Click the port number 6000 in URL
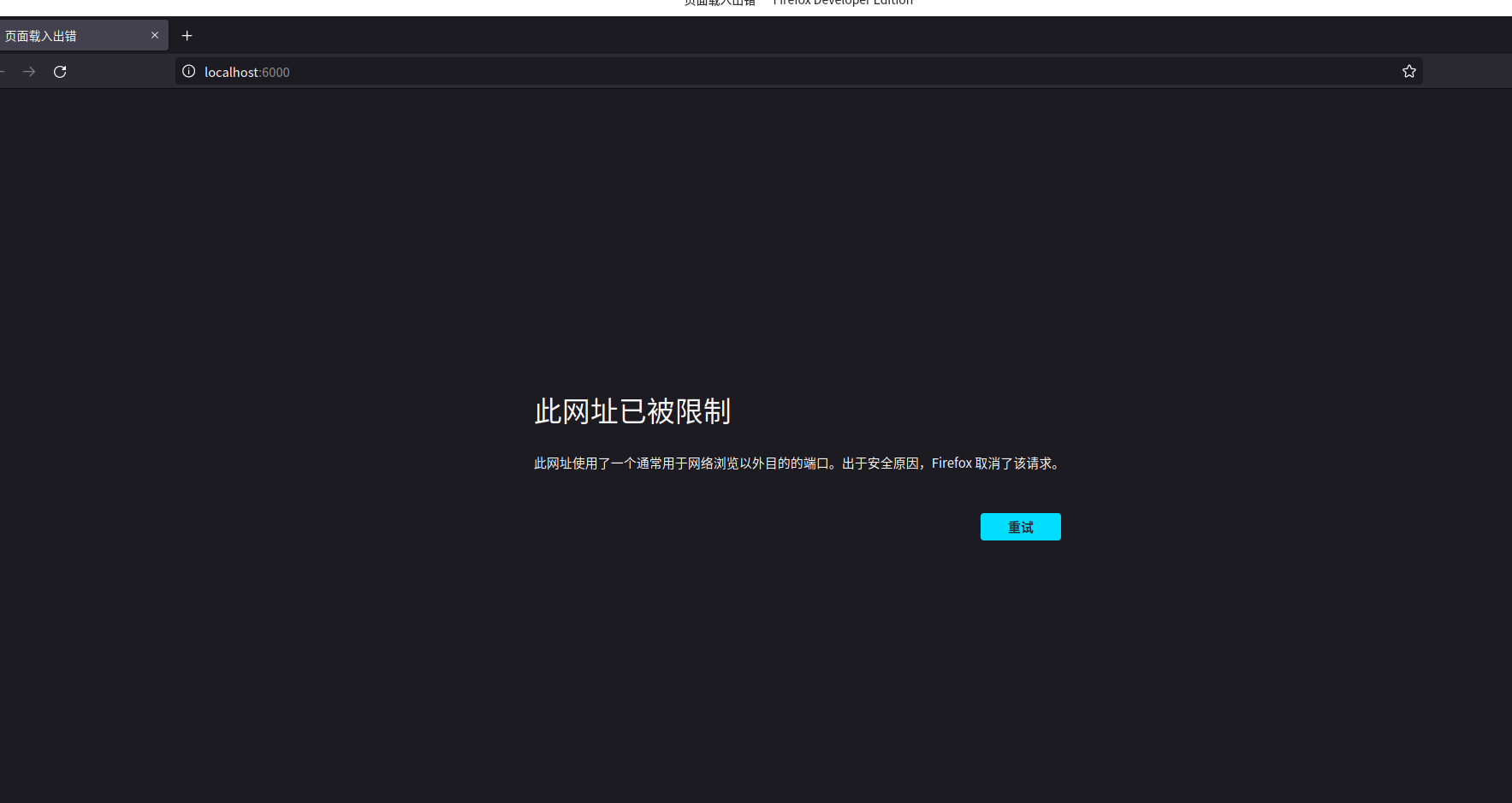This screenshot has width=1512, height=803. pos(276,73)
